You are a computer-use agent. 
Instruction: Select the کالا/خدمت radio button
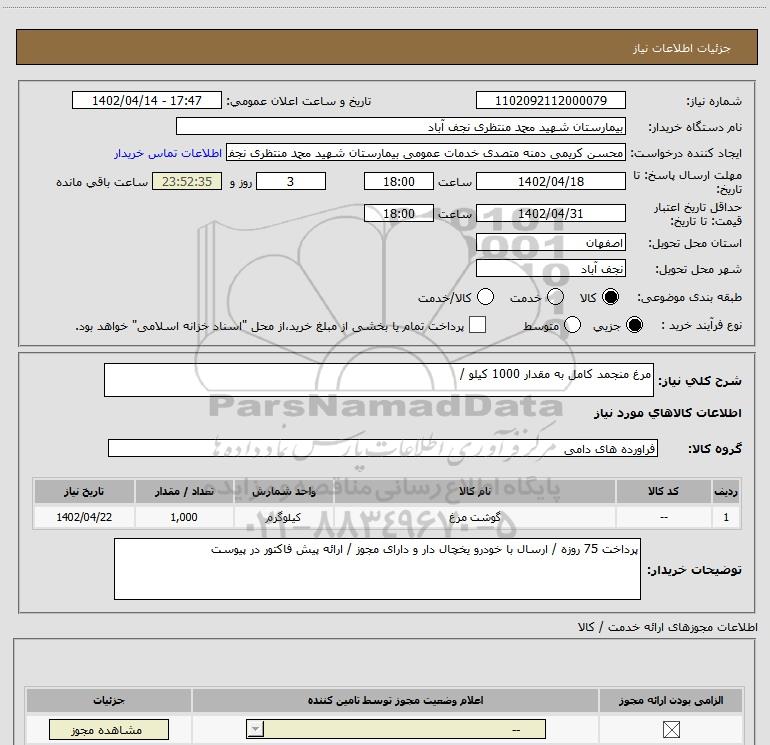click(x=485, y=297)
